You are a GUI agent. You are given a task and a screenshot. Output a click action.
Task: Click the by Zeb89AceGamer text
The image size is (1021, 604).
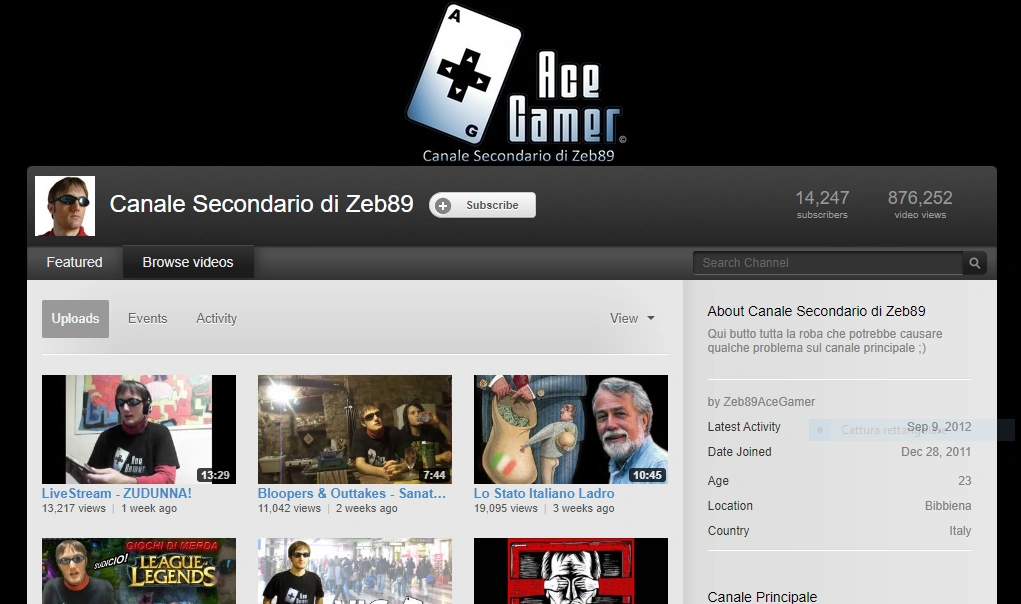[761, 402]
